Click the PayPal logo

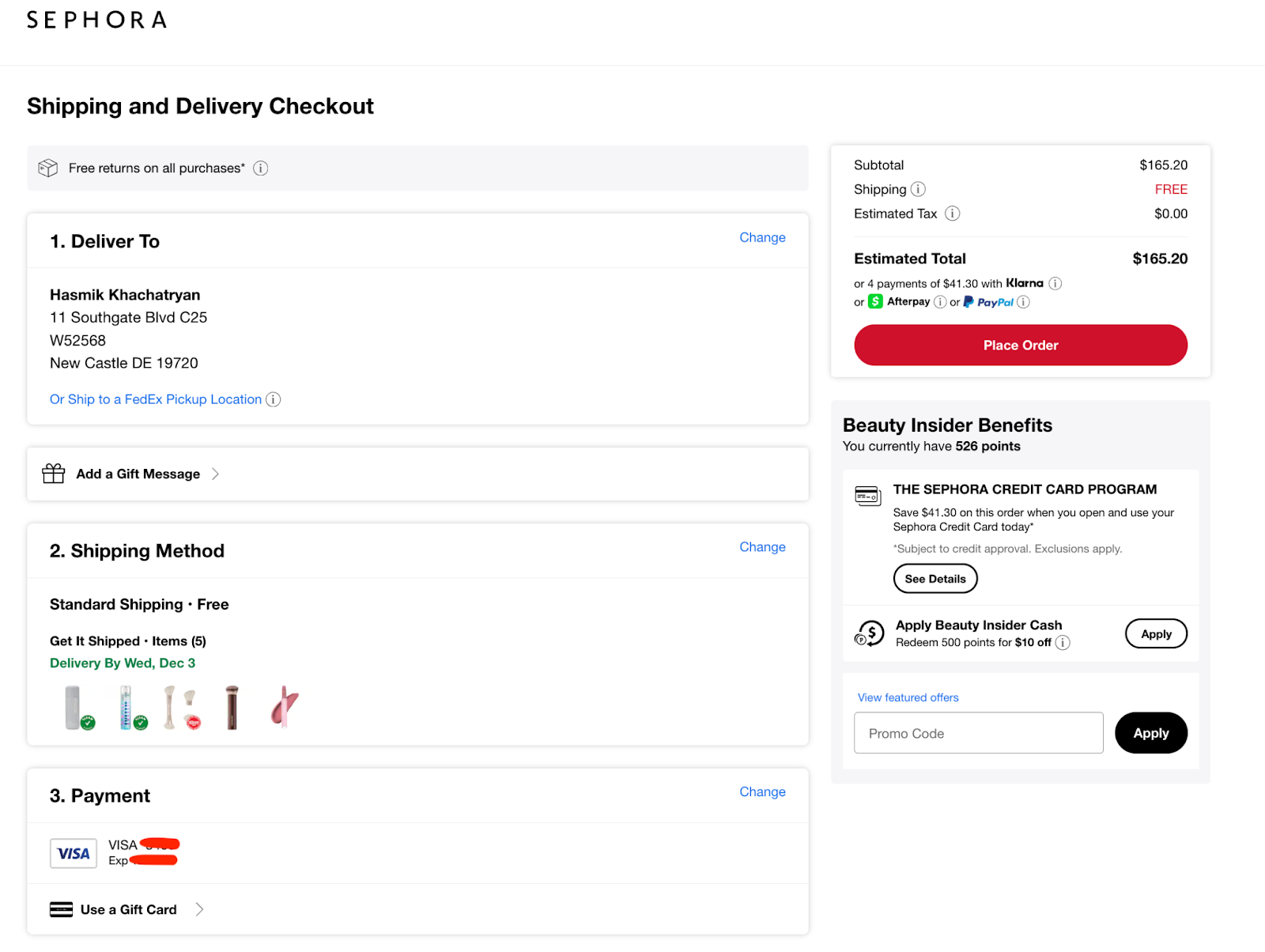[x=988, y=302]
